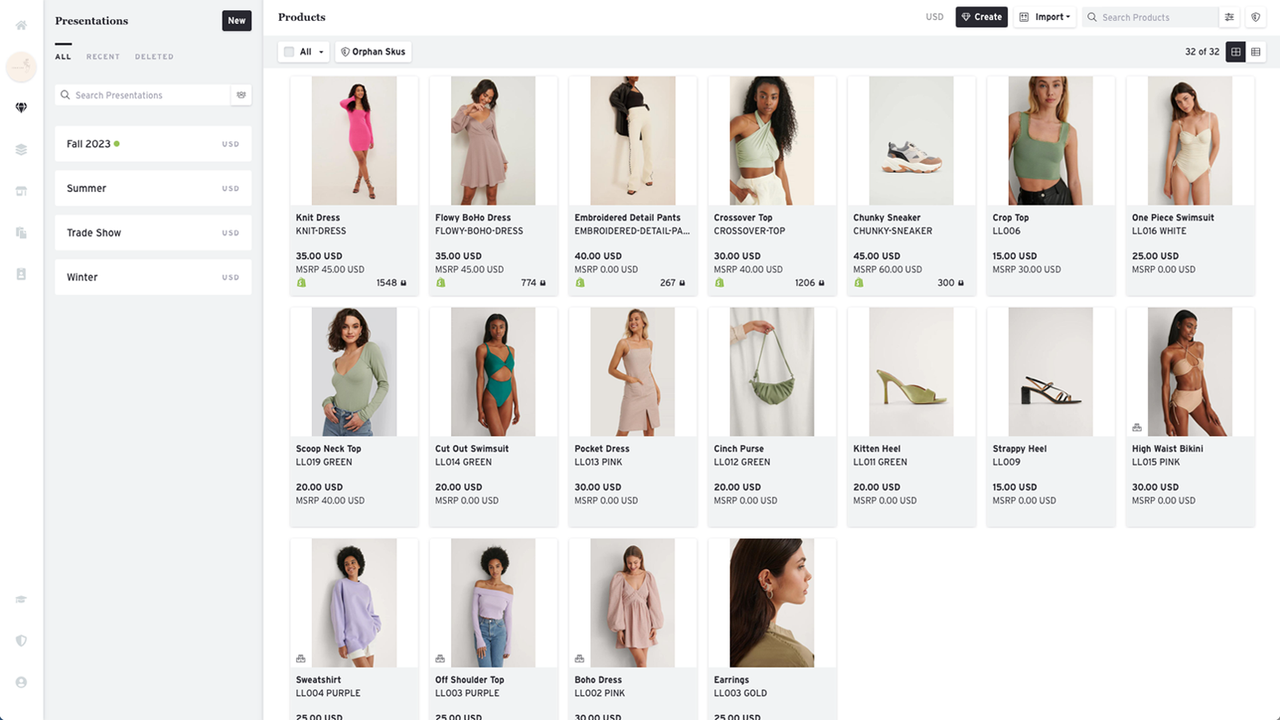Open the stacked layers icon in sidebar
This screenshot has height=720, width=1280.
click(21, 149)
